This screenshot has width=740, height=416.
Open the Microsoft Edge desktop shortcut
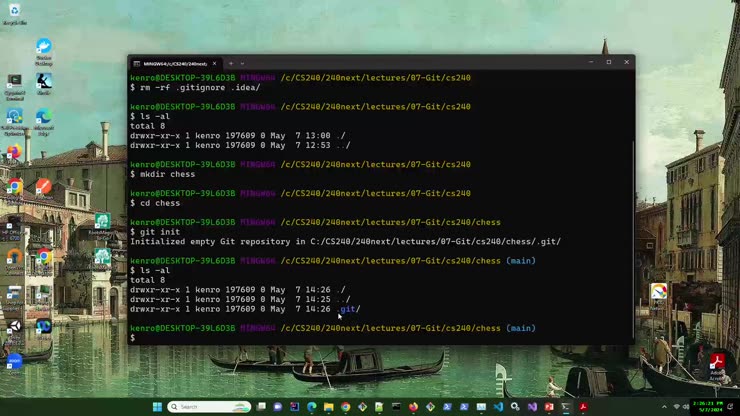[x=44, y=121]
